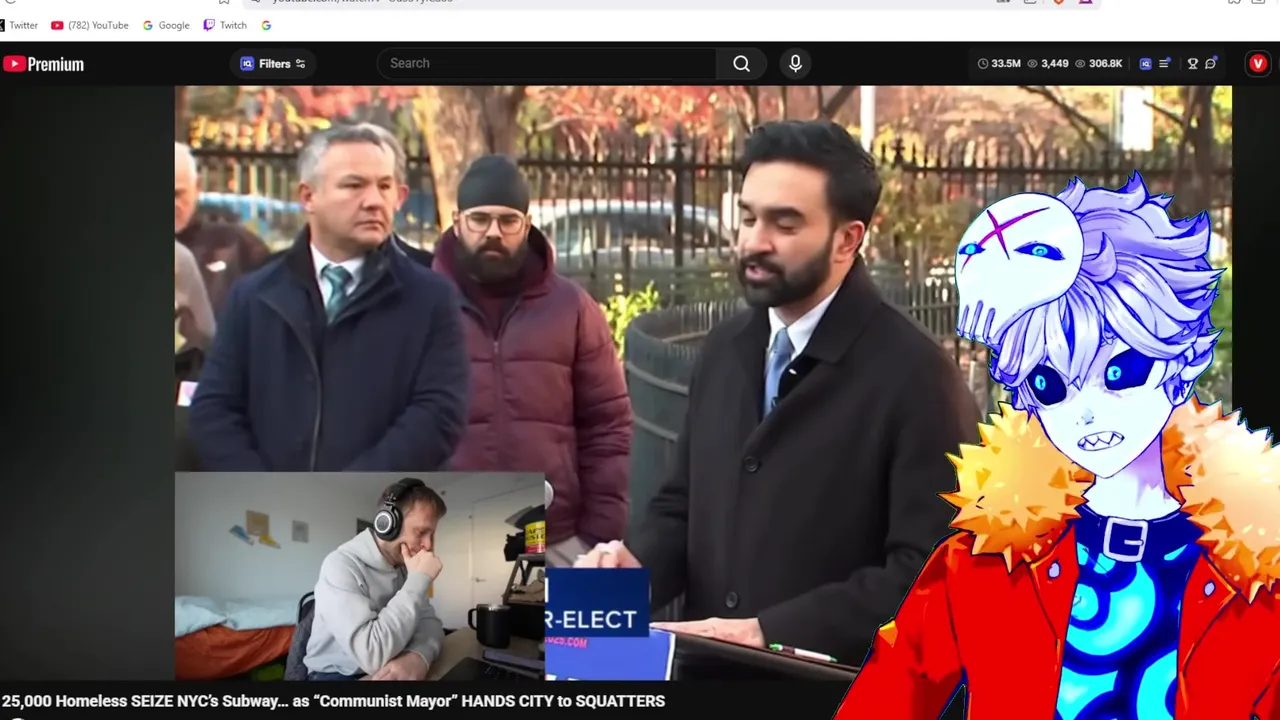Click the video title about NYC subway
This screenshot has width=1280, height=720.
pyautogui.click(x=333, y=701)
